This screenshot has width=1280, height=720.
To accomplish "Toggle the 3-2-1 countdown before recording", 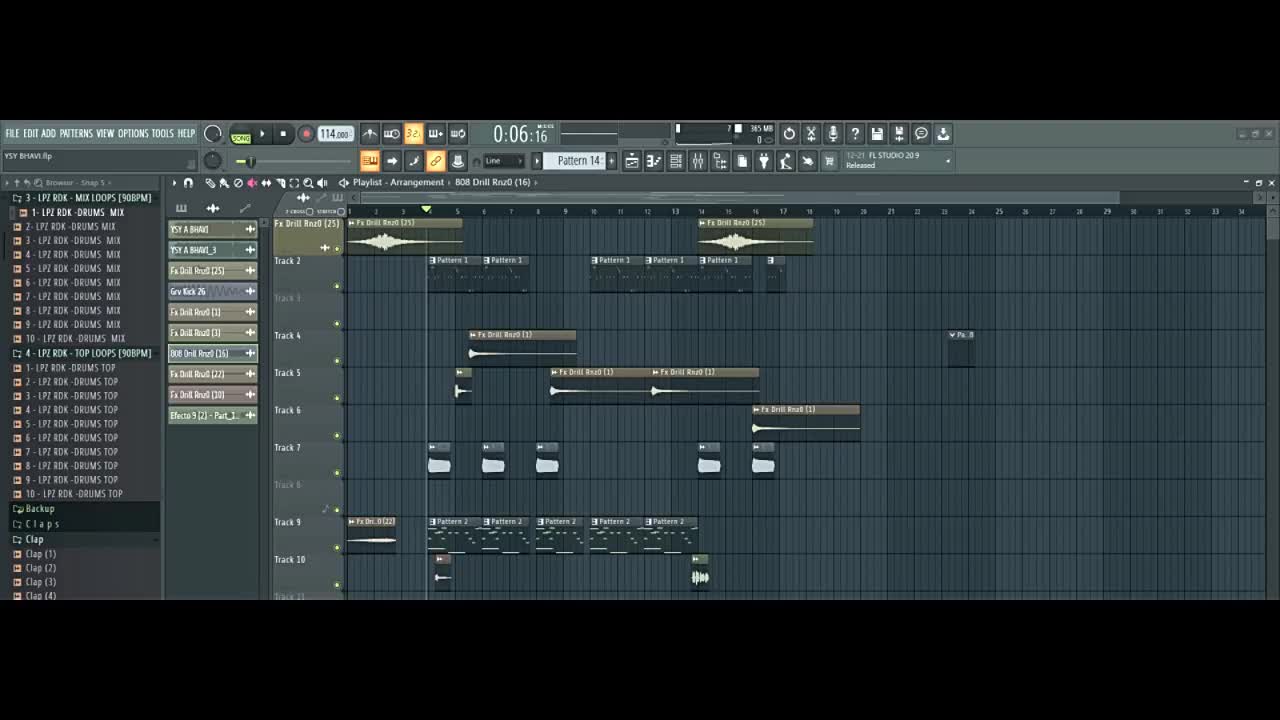I will tap(413, 133).
